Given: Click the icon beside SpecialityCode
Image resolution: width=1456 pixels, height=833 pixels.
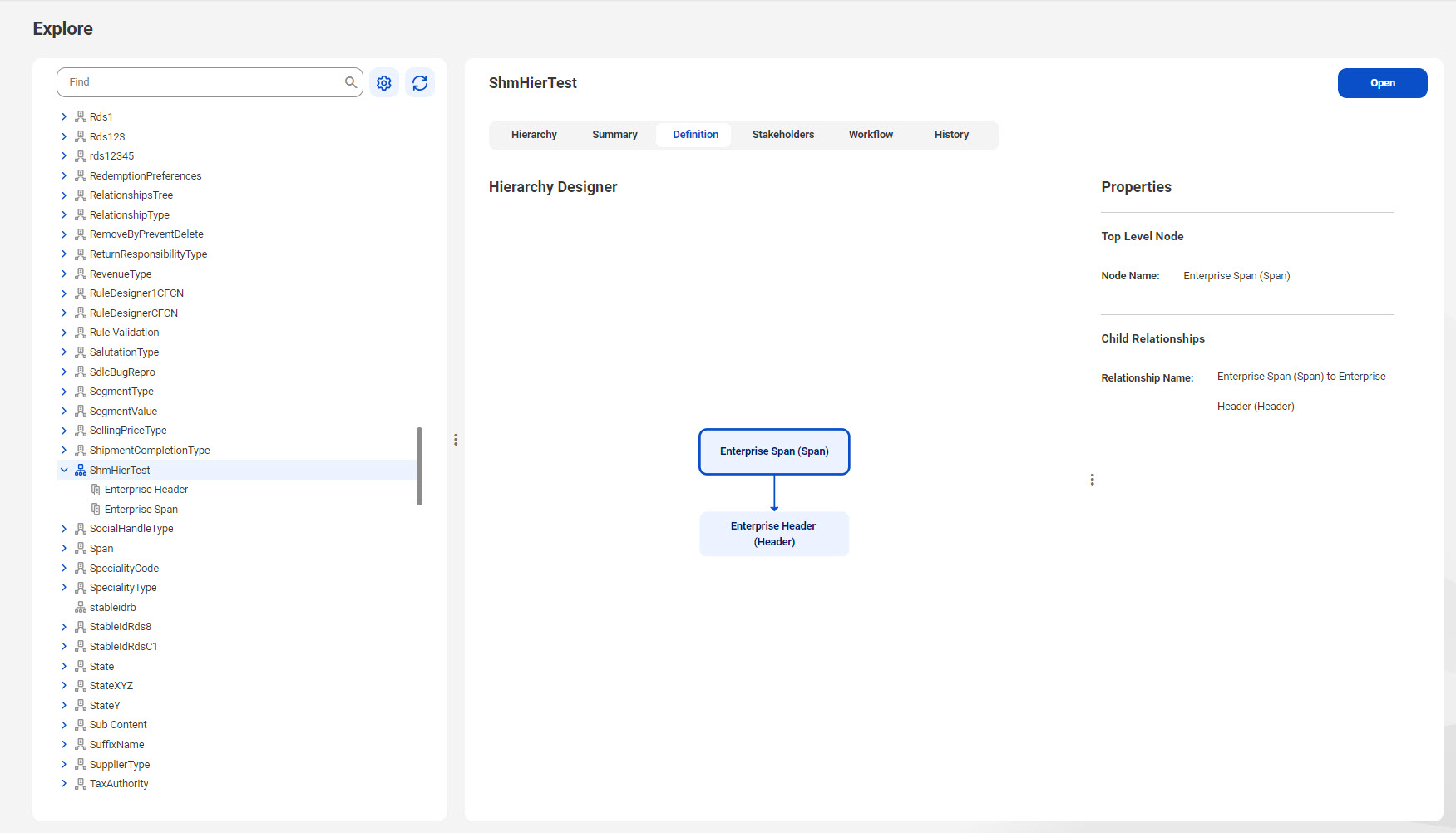Looking at the screenshot, I should point(81,568).
